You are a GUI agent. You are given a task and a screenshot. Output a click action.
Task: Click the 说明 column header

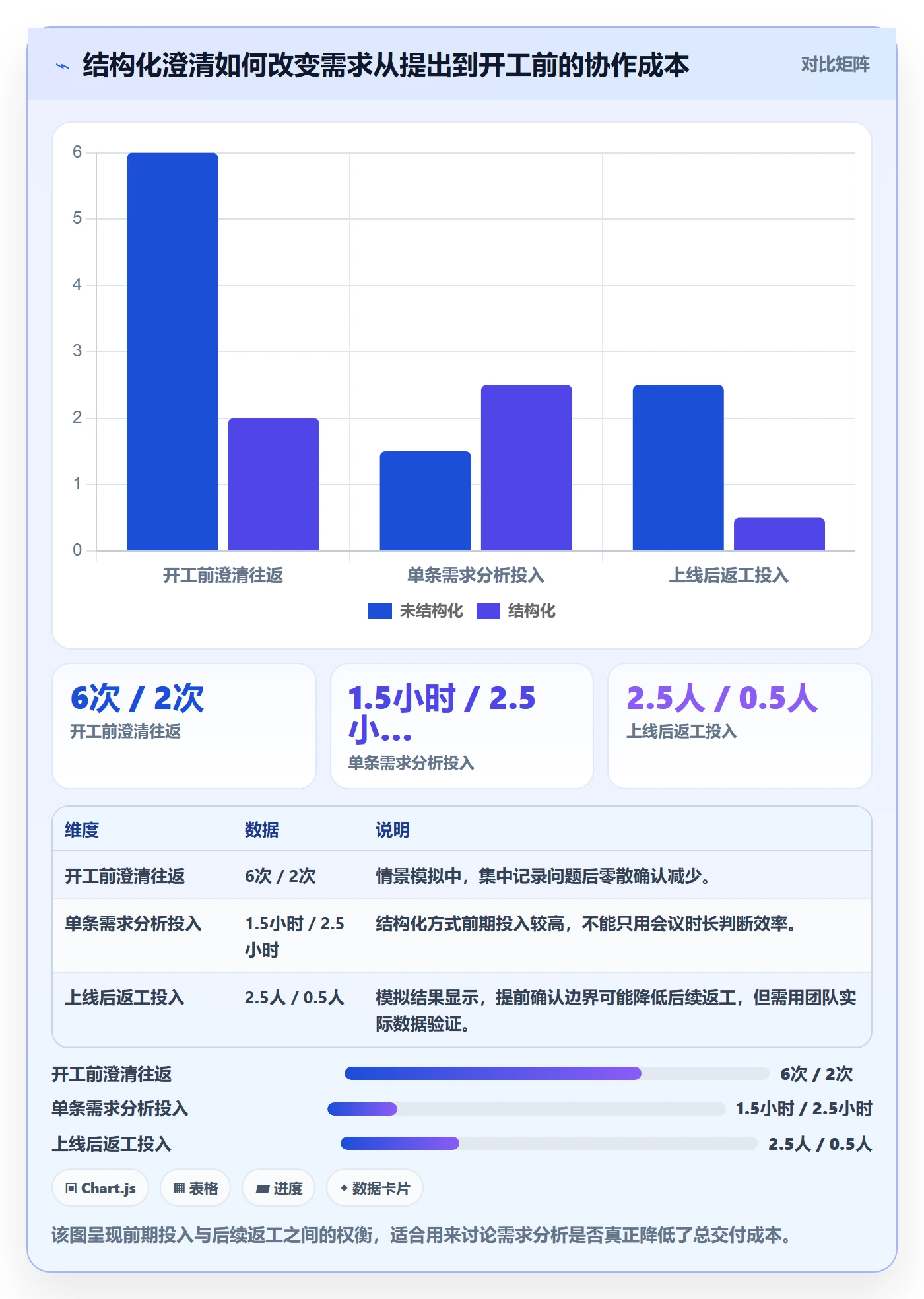tap(393, 830)
